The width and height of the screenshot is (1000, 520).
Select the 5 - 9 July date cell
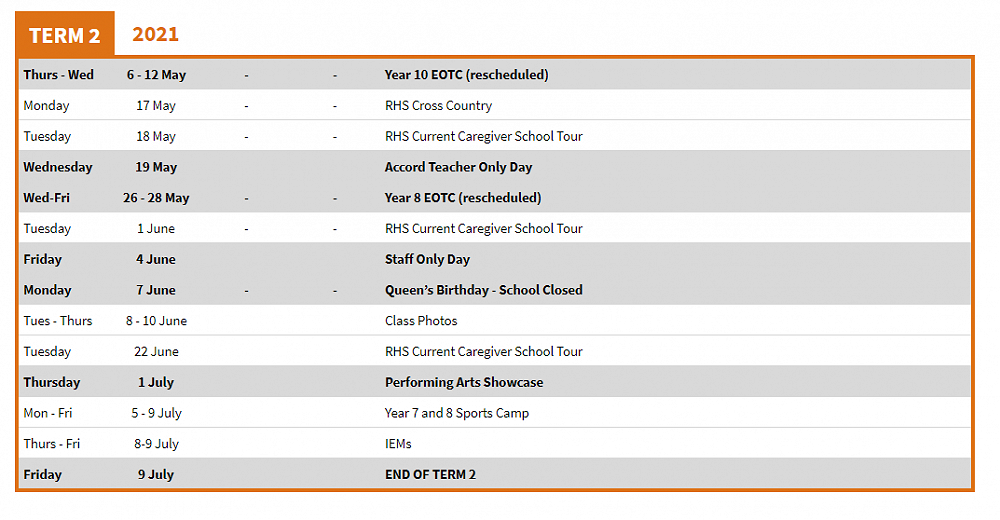[156, 413]
